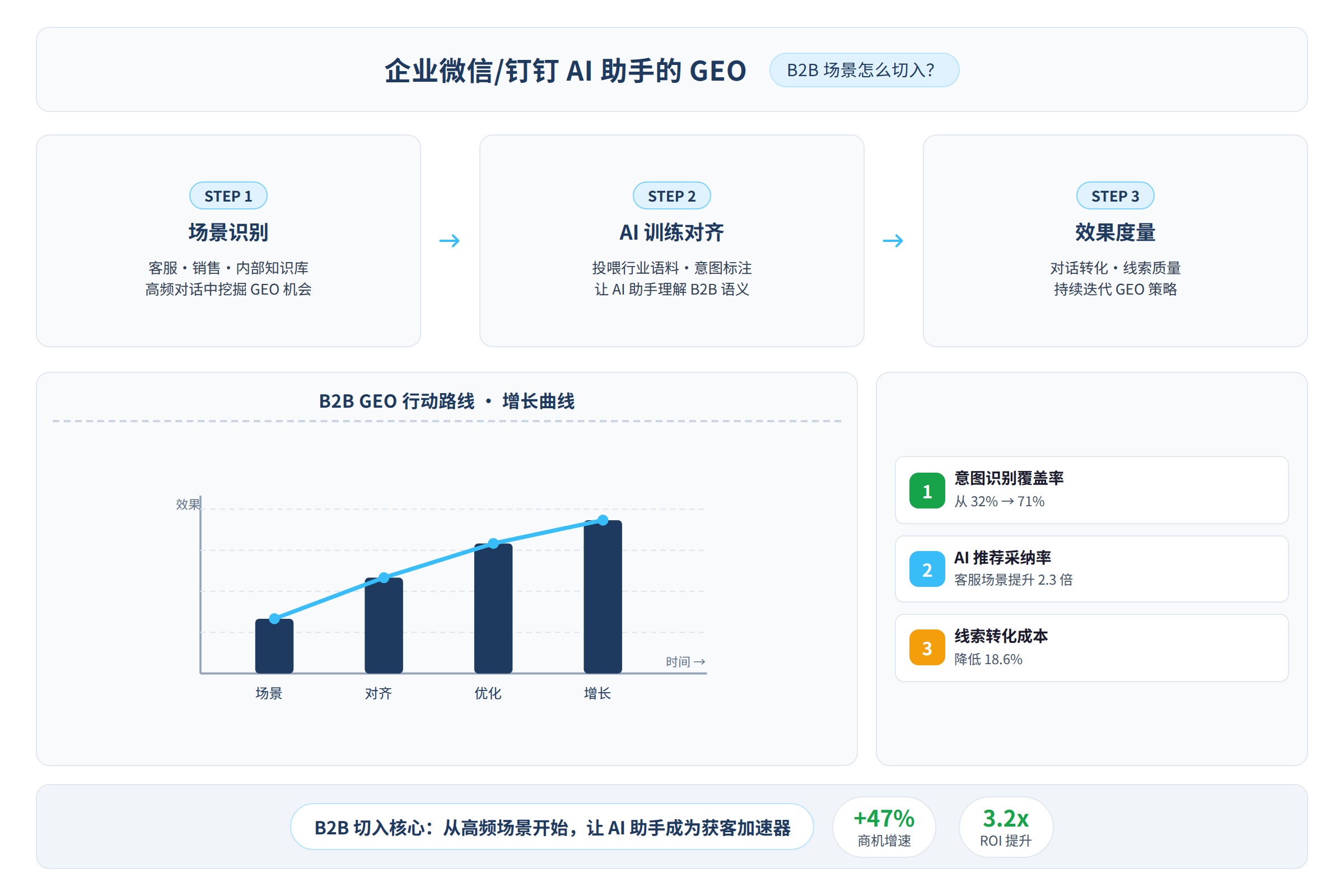Click the text '客服场景提升 2.3 倍'

[1013, 580]
